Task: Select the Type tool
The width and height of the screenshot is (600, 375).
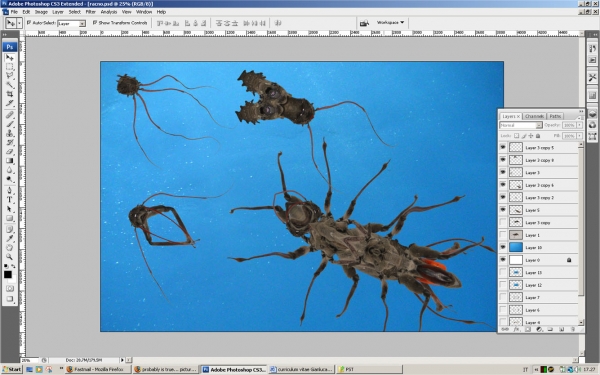Action: (10, 200)
